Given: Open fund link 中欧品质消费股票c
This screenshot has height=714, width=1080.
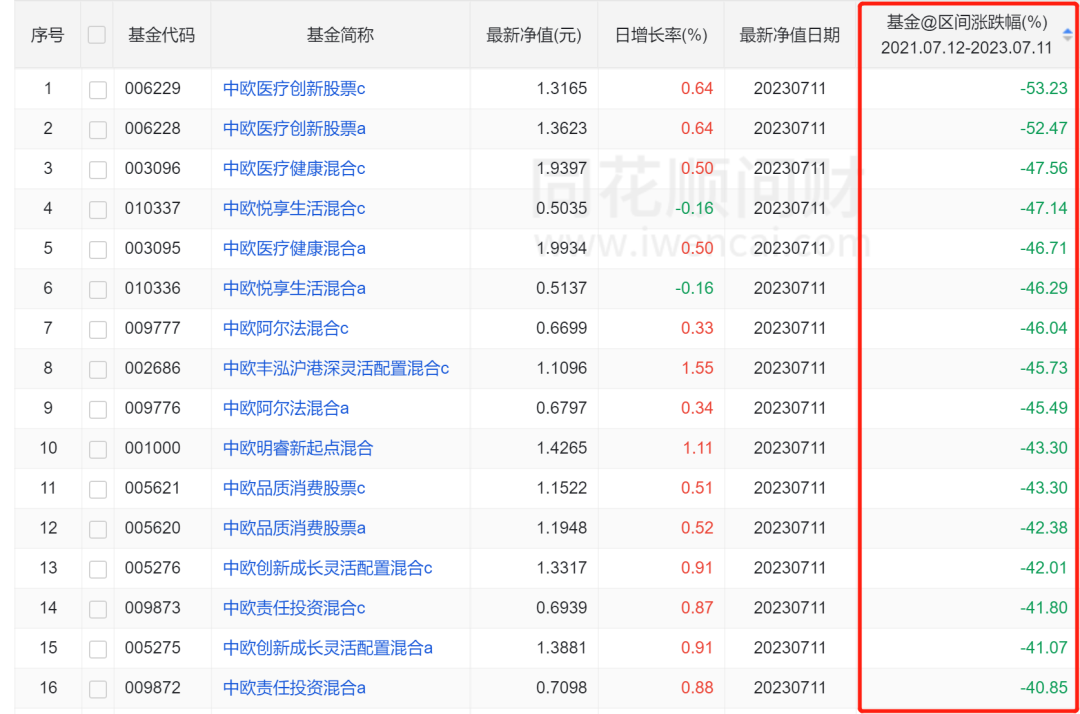Looking at the screenshot, I should 294,488.
